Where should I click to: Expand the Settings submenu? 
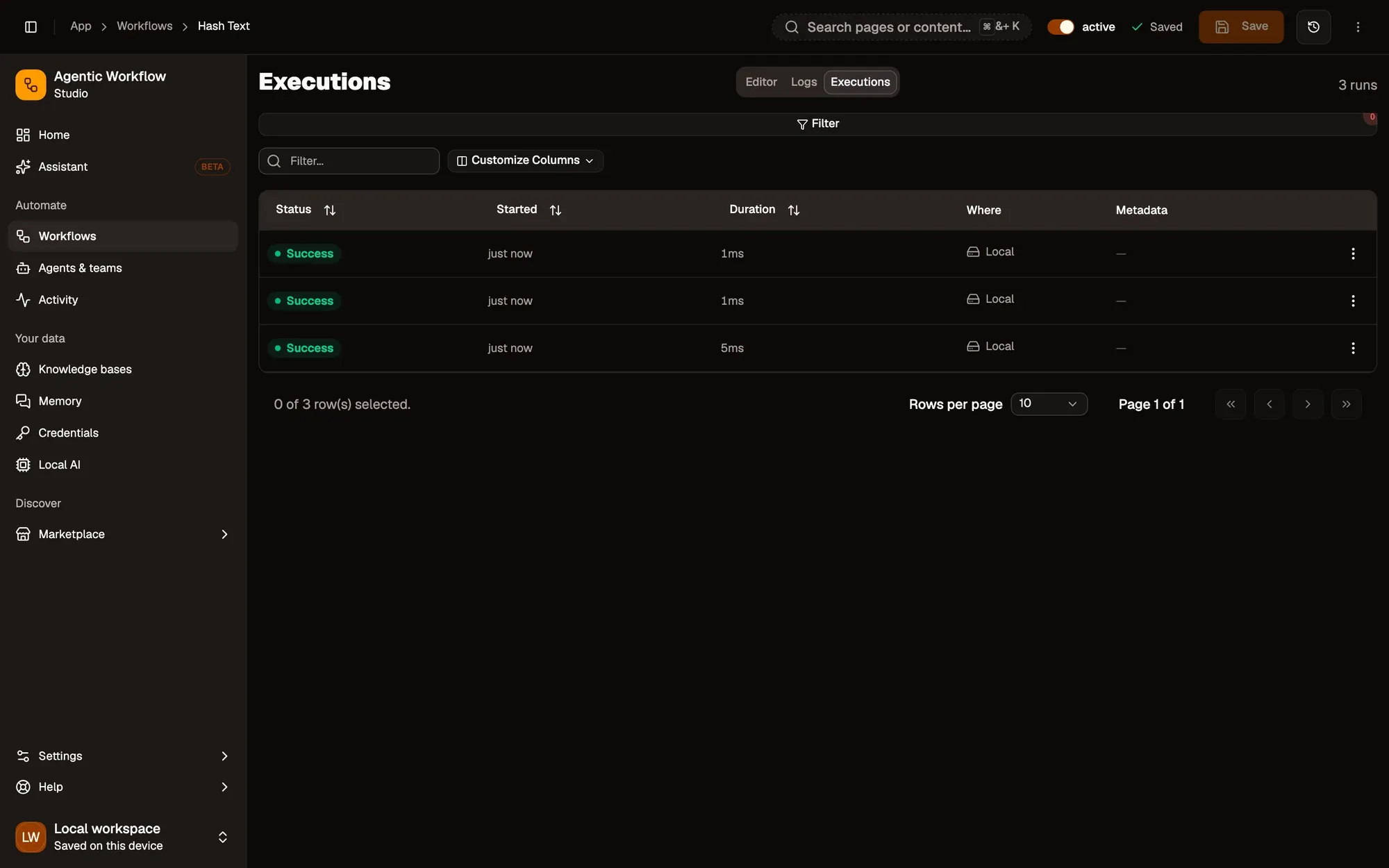tap(123, 756)
